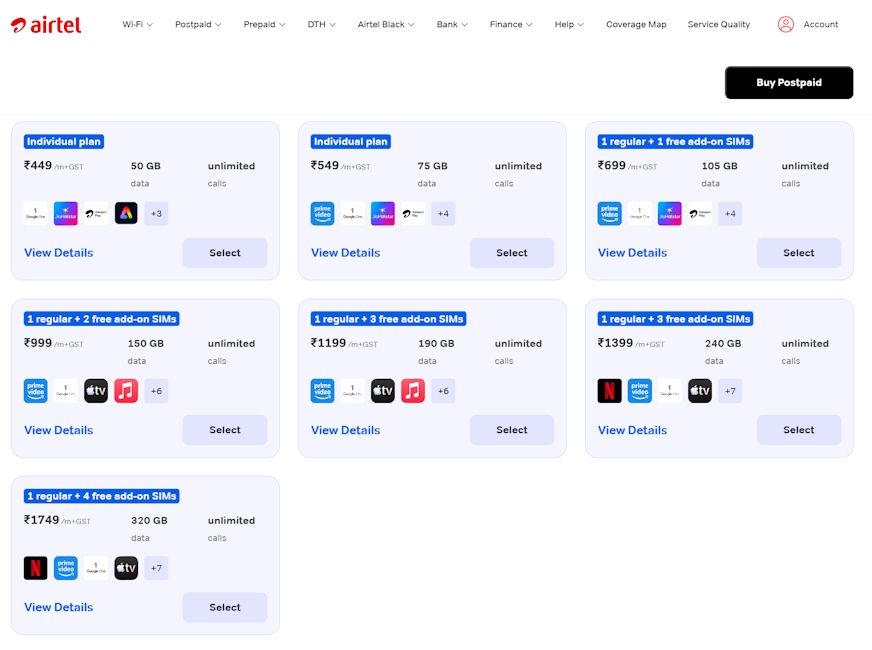
Task: Click the JioHotstar icon in ₹549 plan
Action: pyautogui.click(x=383, y=213)
